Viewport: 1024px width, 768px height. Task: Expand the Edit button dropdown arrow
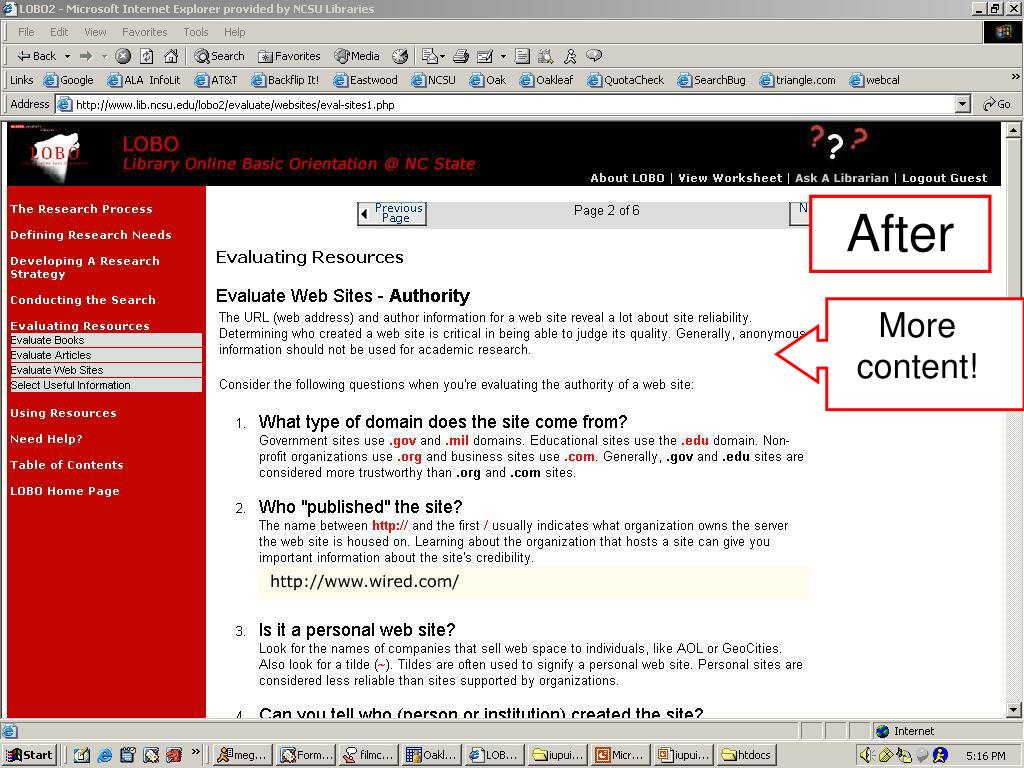503,56
